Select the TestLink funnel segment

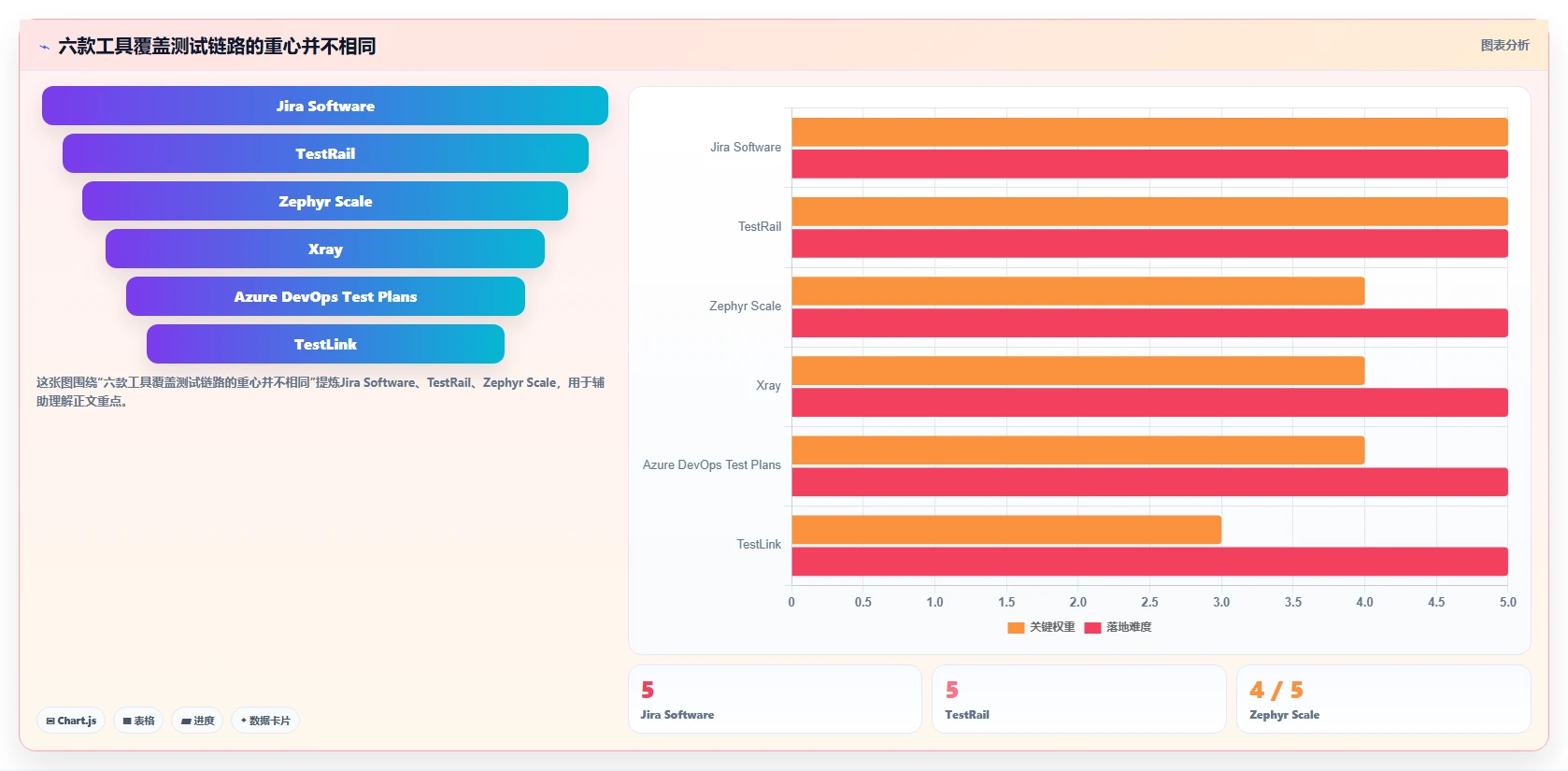(x=325, y=344)
